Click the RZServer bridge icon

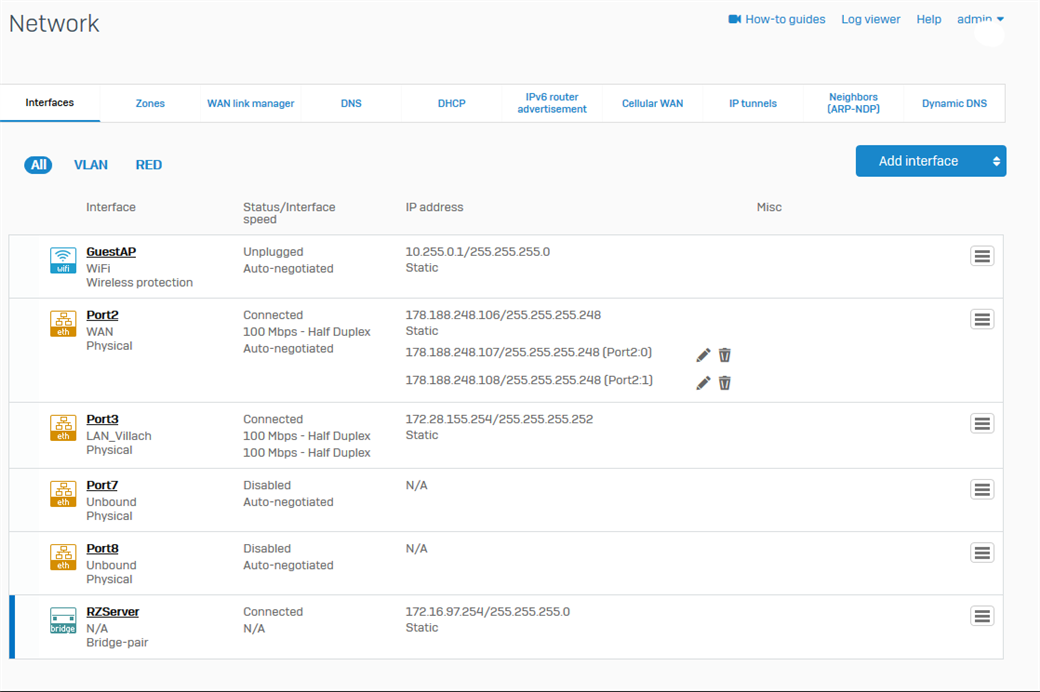[x=63, y=621]
